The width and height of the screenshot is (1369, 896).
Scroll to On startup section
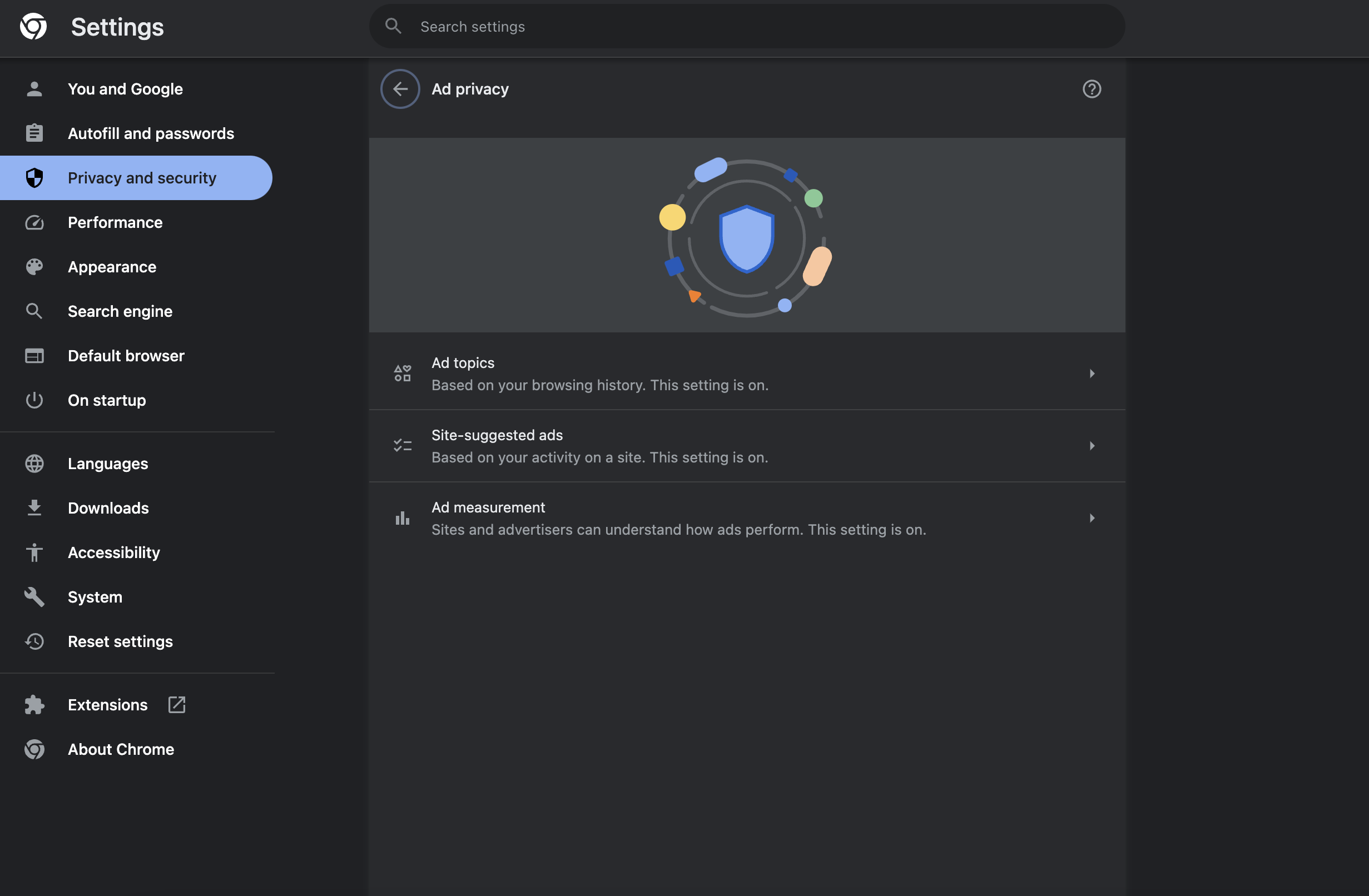point(107,399)
